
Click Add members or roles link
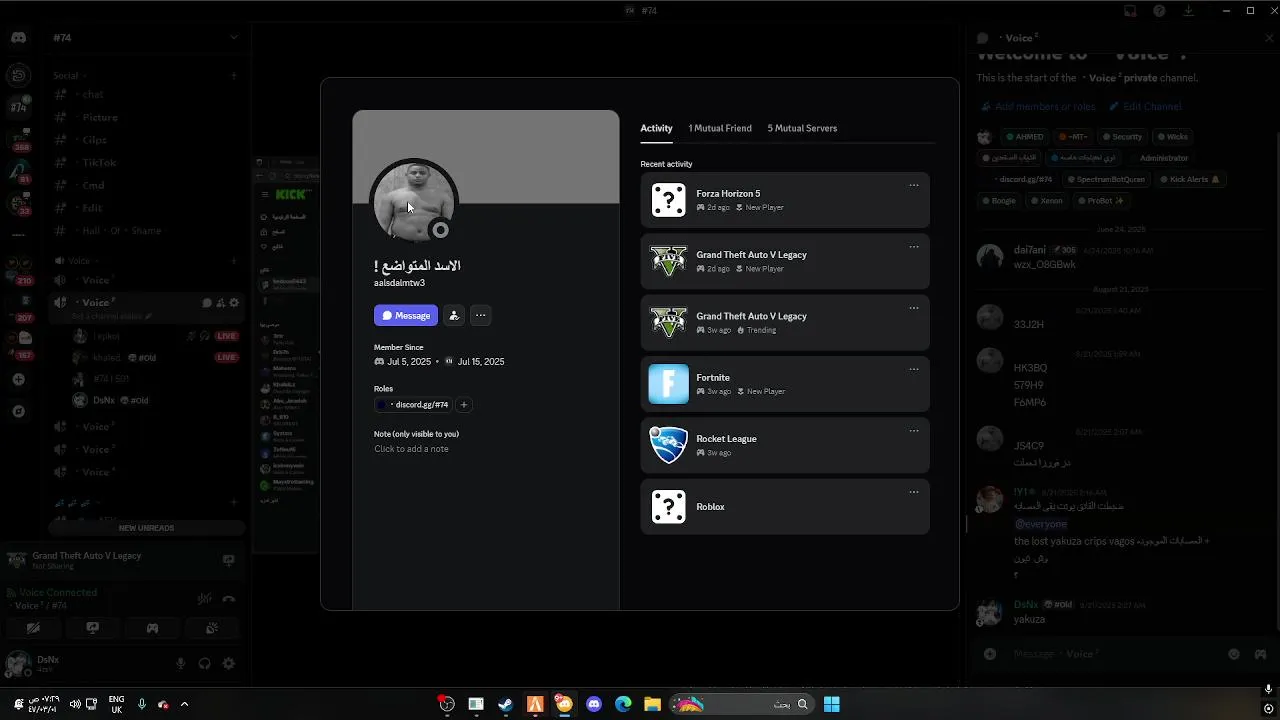pyautogui.click(x=1037, y=106)
